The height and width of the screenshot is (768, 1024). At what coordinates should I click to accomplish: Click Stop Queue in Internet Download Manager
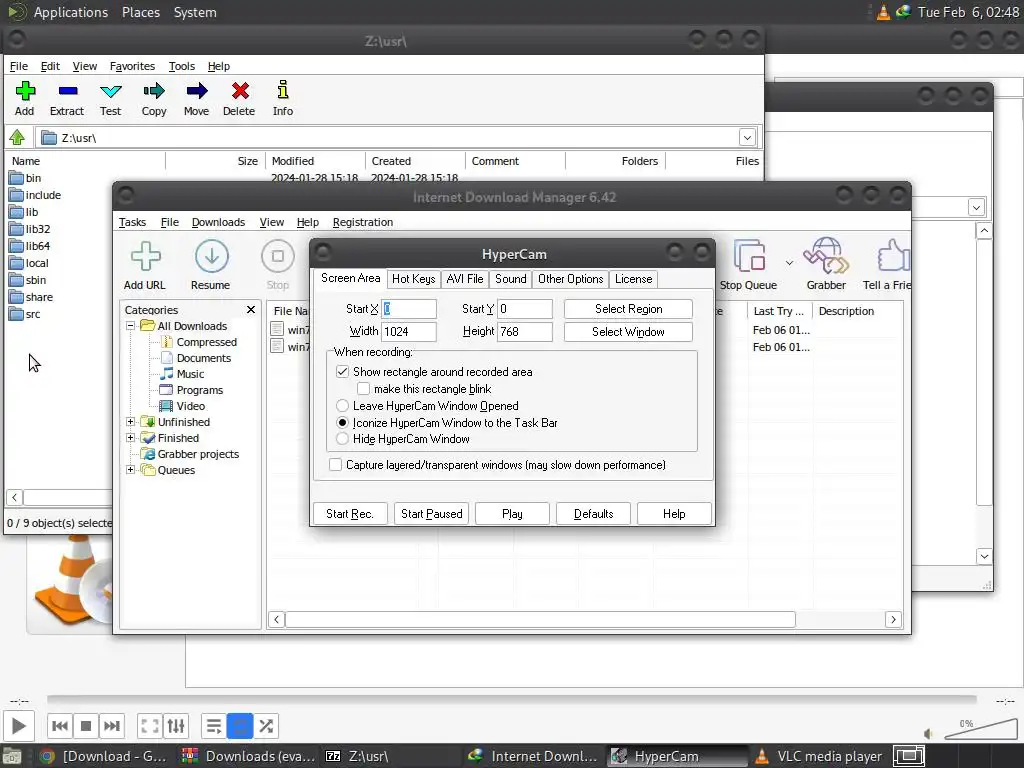pyautogui.click(x=748, y=265)
